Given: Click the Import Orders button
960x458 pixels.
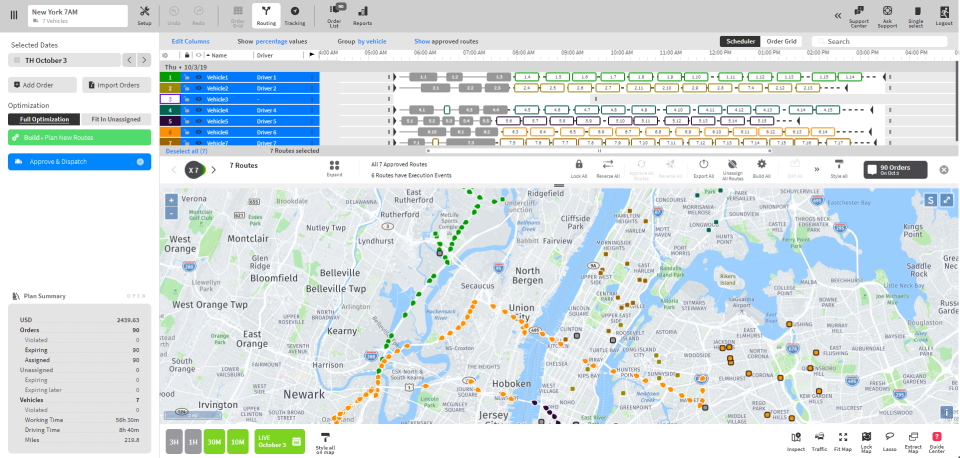Looking at the screenshot, I should 116,85.
